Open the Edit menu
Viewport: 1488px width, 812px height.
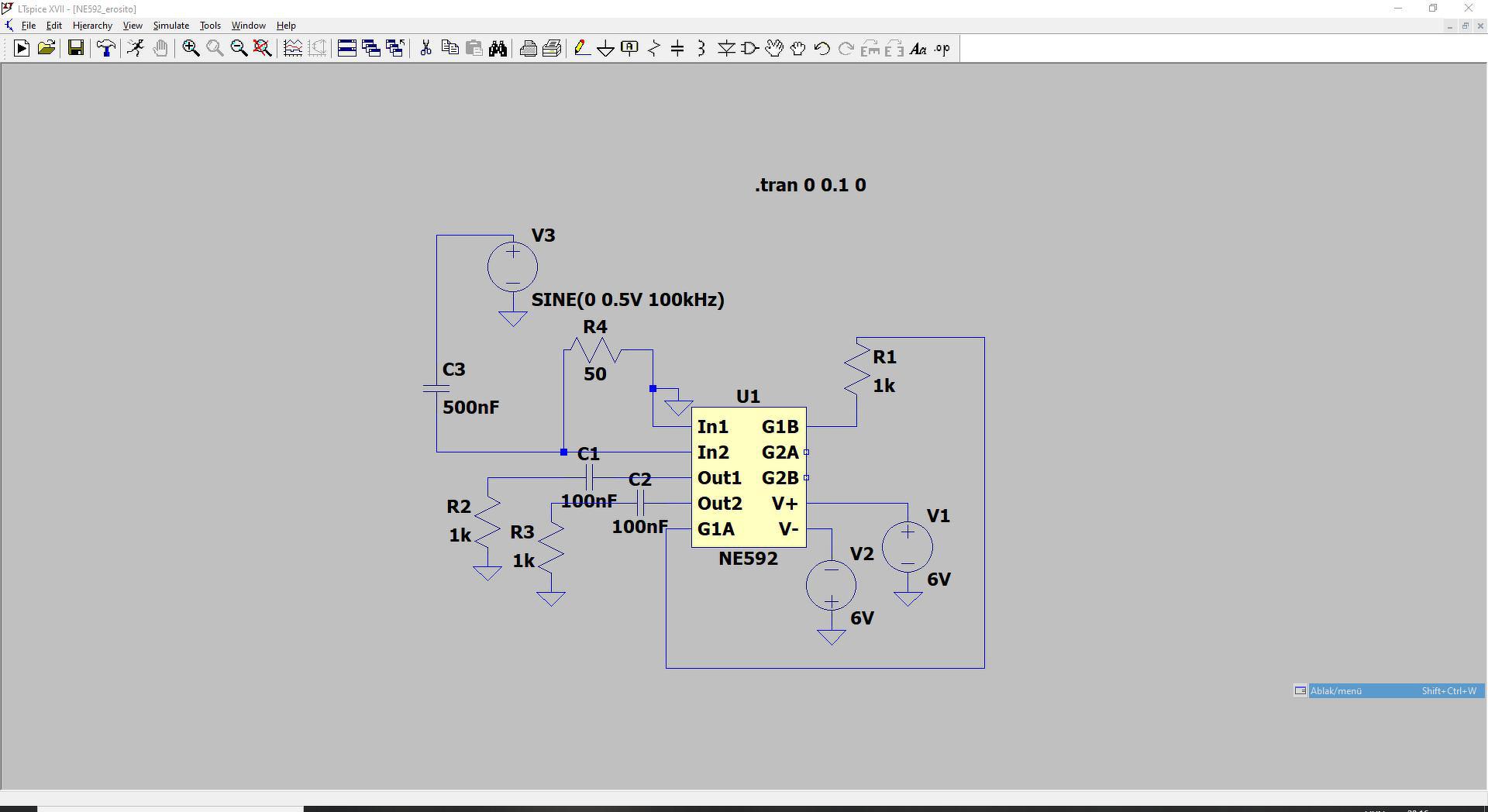coord(54,26)
